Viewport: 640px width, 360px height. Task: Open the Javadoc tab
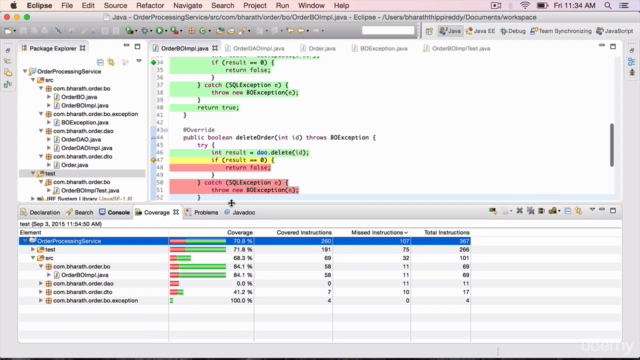pos(240,213)
